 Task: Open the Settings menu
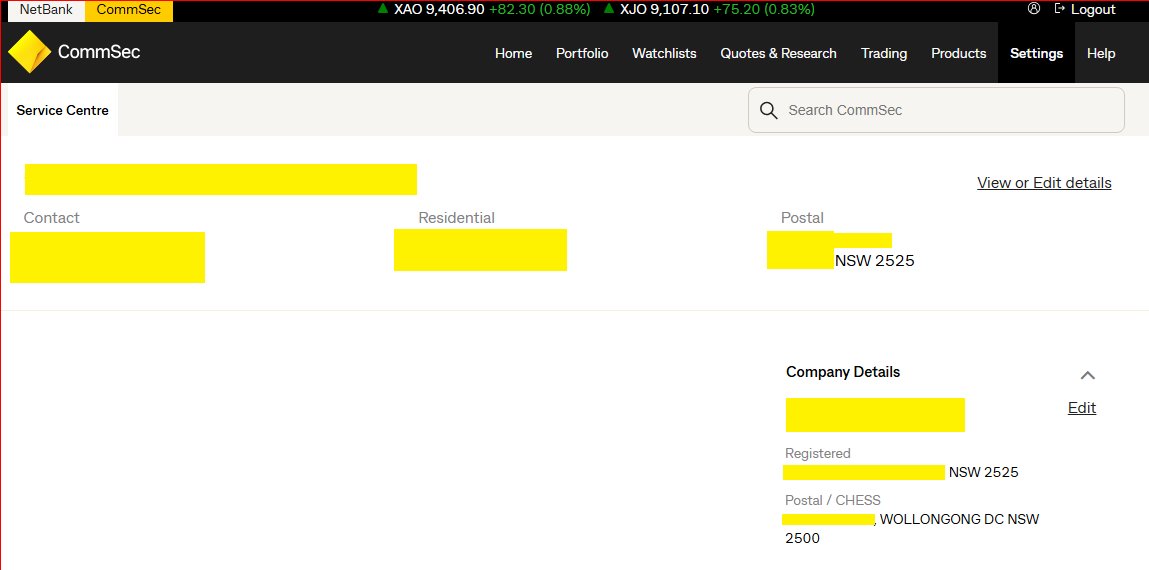click(1036, 53)
